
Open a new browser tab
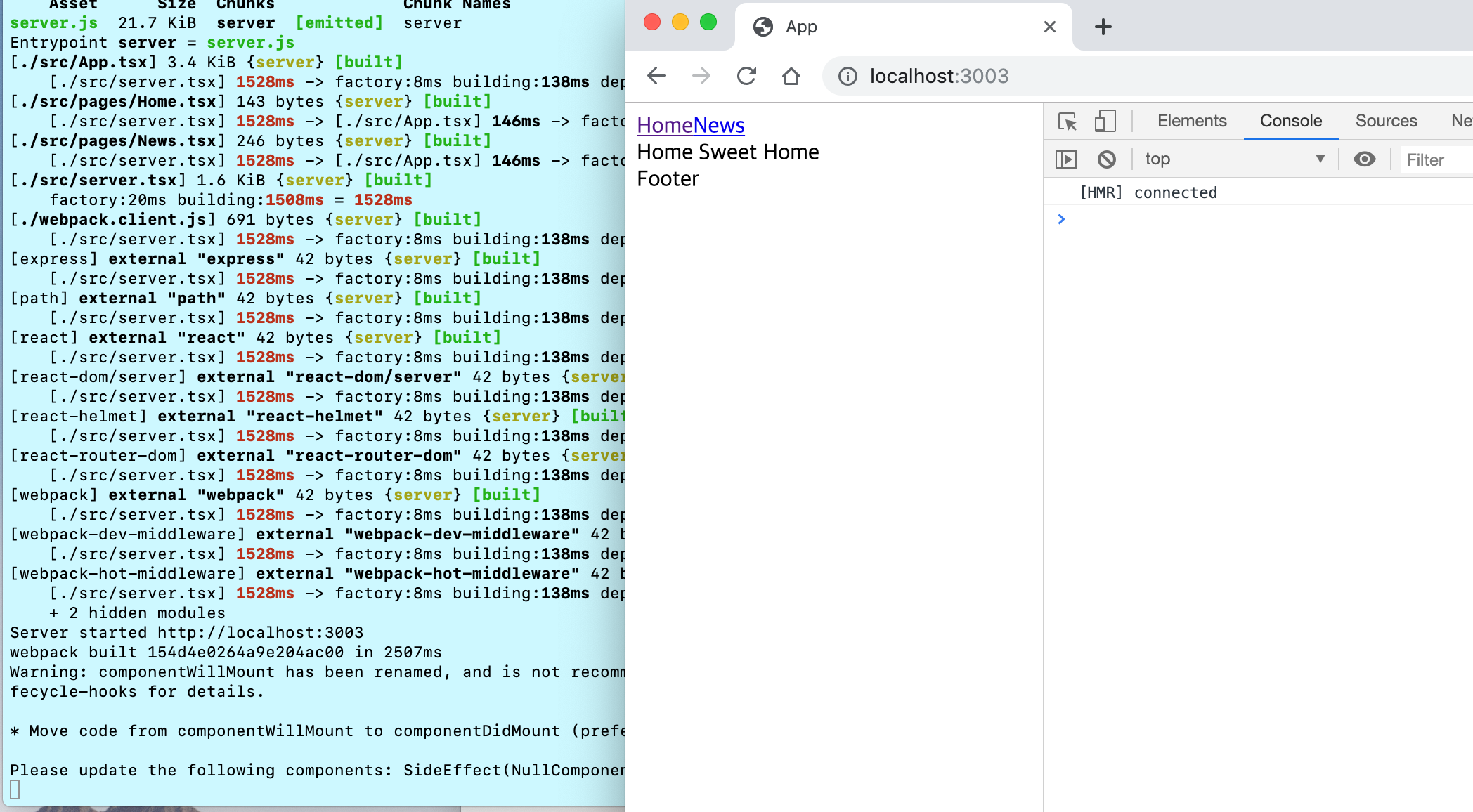(1103, 27)
